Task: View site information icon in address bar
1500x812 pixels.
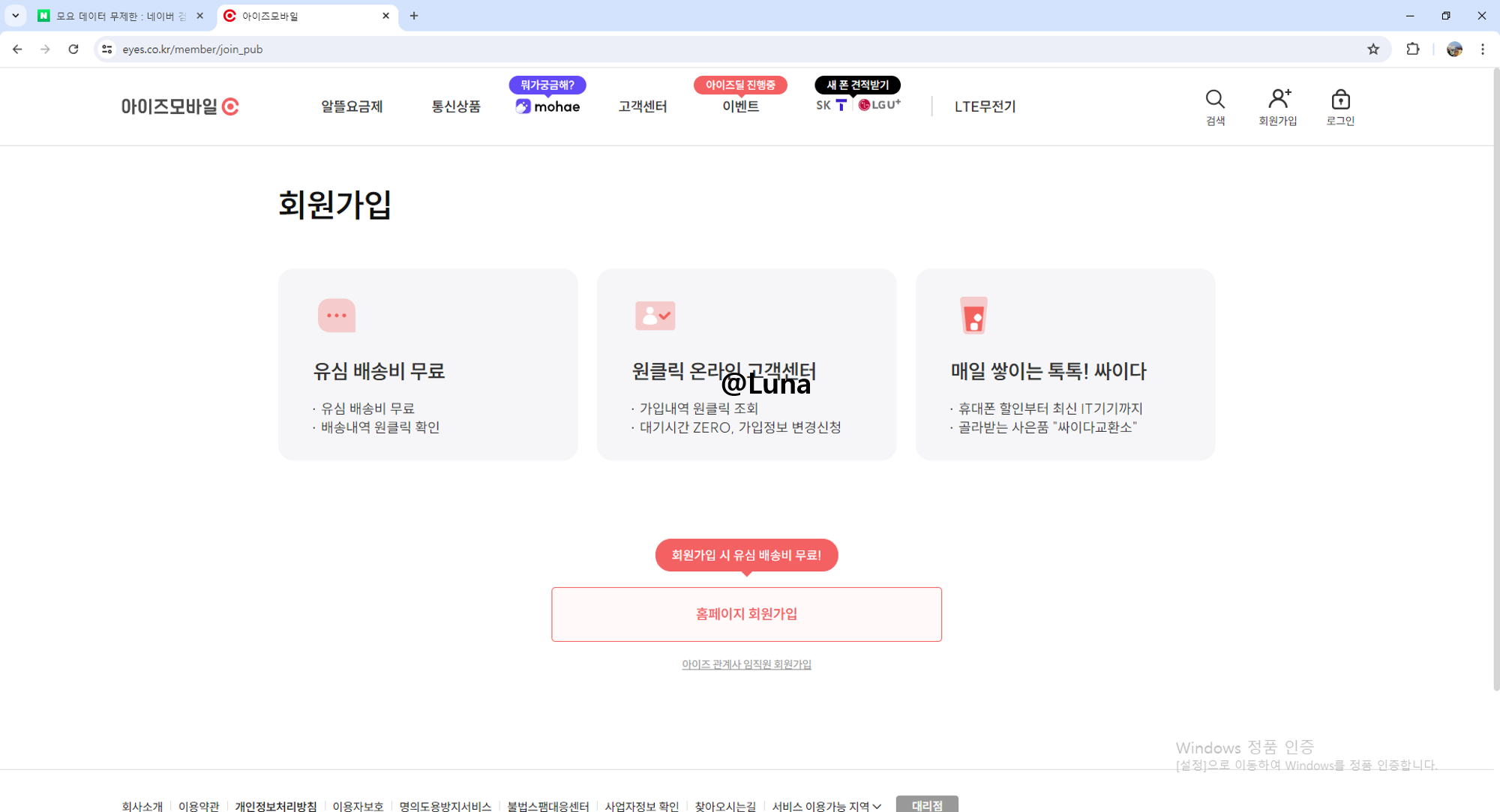Action: click(107, 49)
